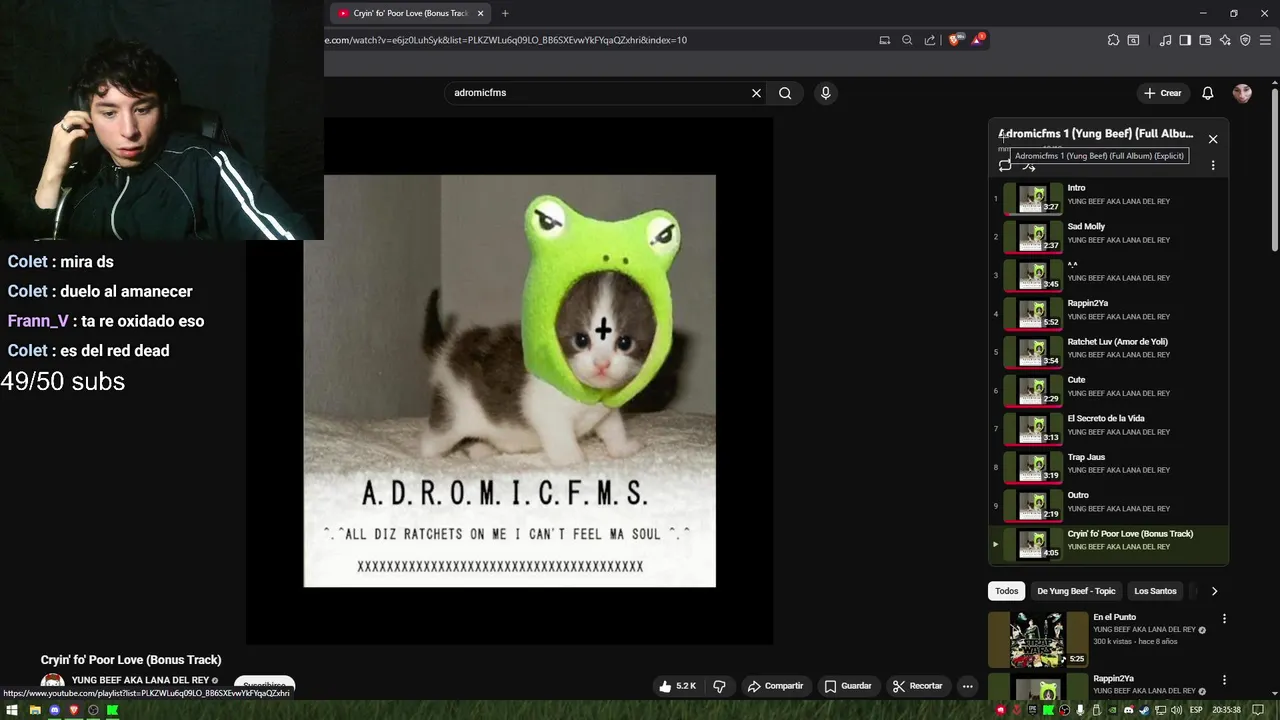Open Windows Start menu
The height and width of the screenshot is (720, 1280).
pos(12,710)
